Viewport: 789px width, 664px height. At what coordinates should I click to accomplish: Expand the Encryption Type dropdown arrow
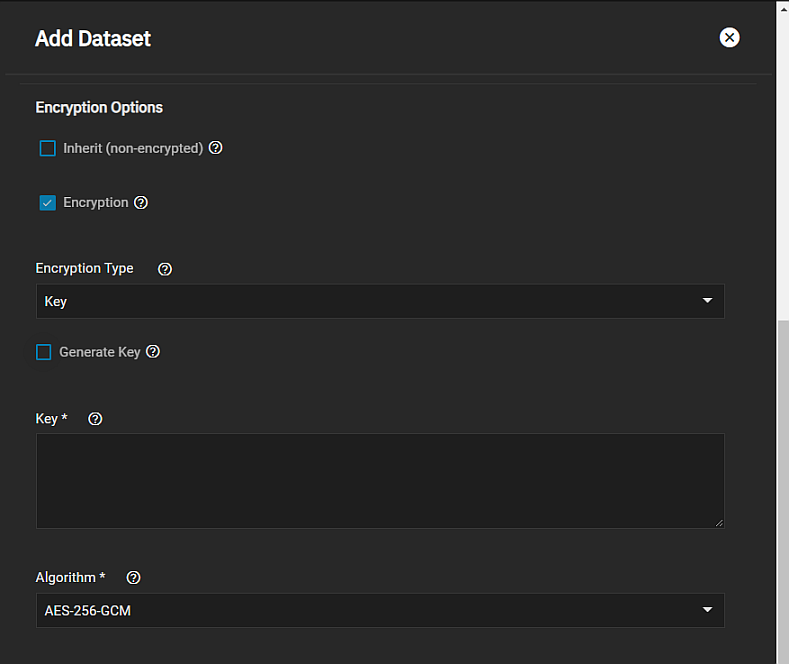(707, 301)
